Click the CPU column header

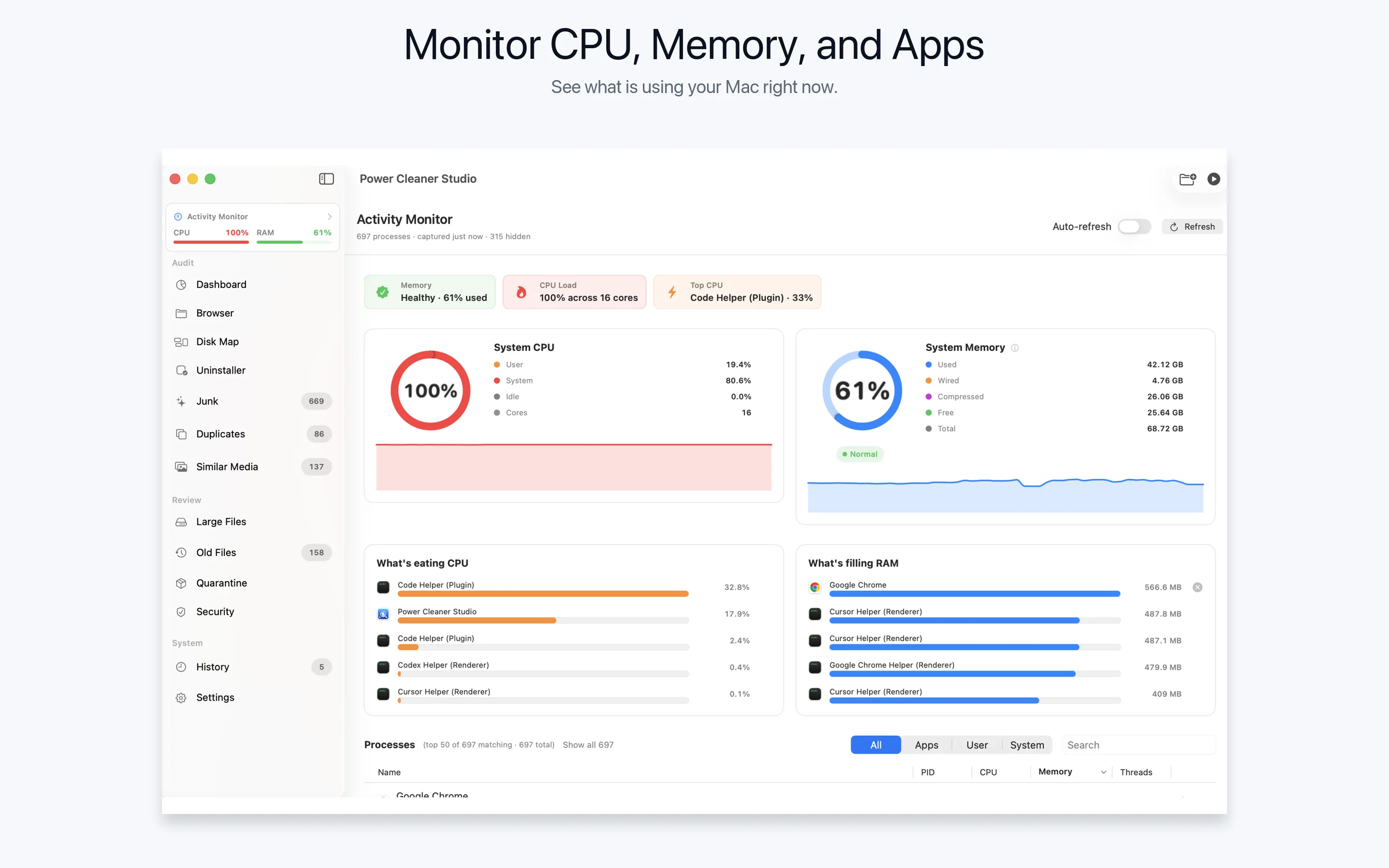point(988,772)
